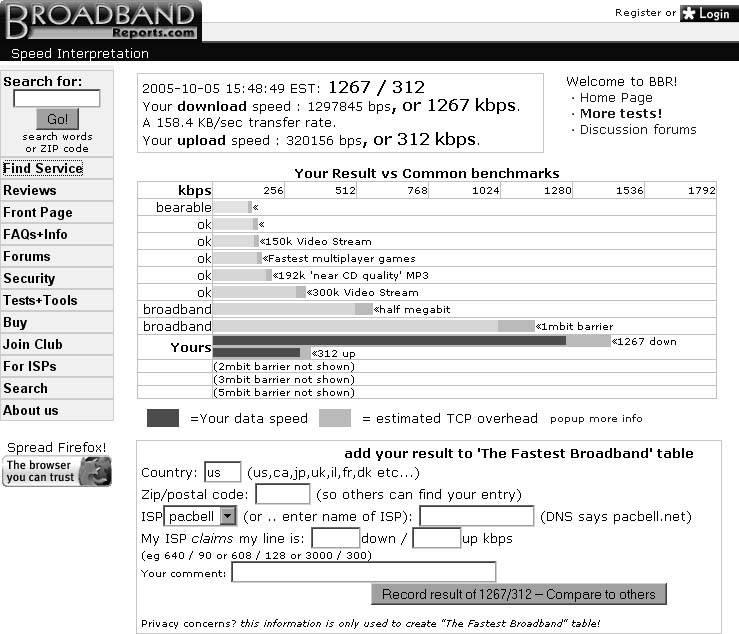Click the light 'estimated TCP overhead' legend swatch
The height and width of the screenshot is (634, 739).
[x=335, y=418]
